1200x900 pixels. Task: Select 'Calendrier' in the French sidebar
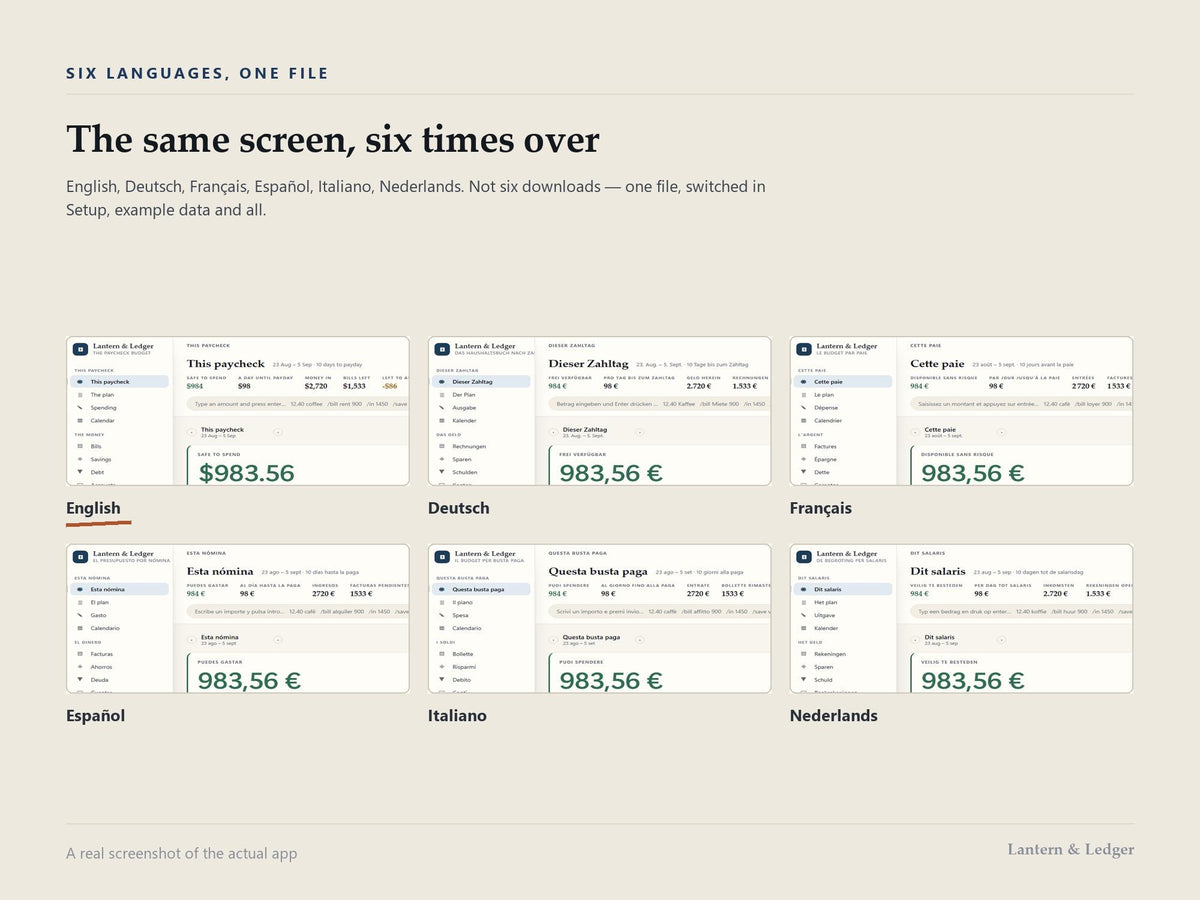pos(828,421)
